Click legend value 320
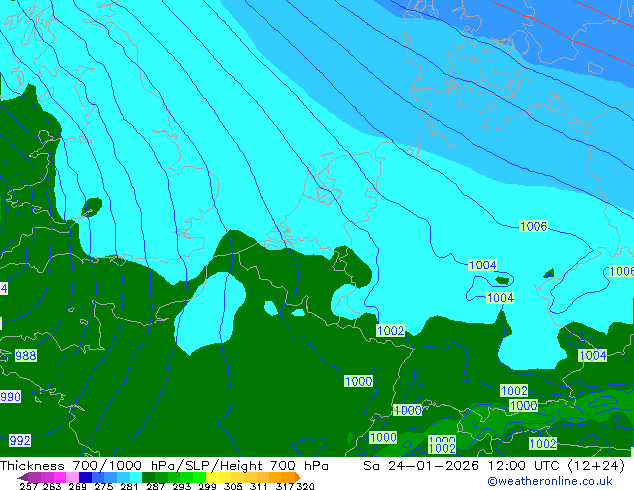Screen dimensions: 634x490 [305, 486]
